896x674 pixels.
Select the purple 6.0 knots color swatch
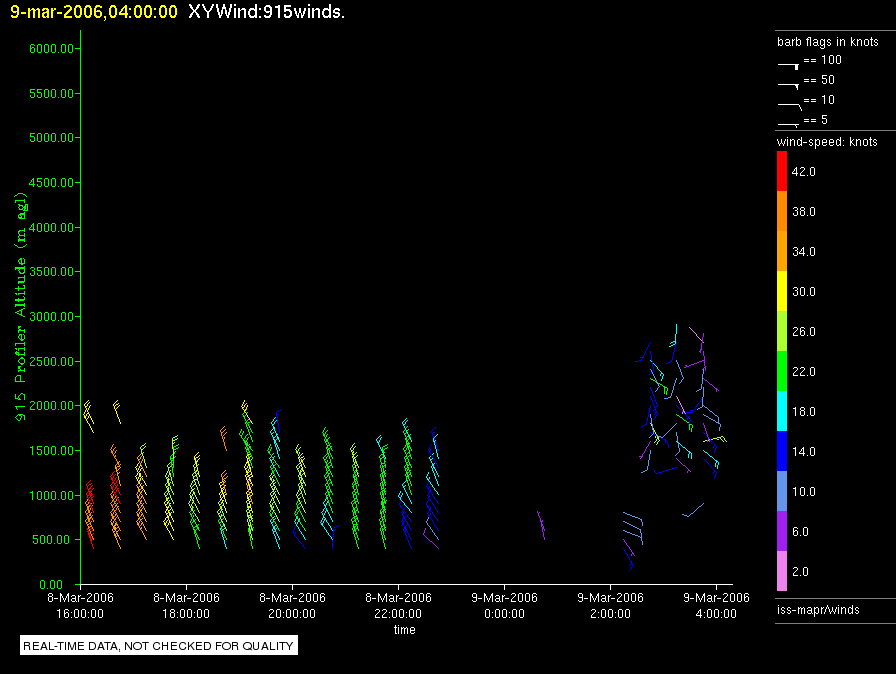coord(782,531)
